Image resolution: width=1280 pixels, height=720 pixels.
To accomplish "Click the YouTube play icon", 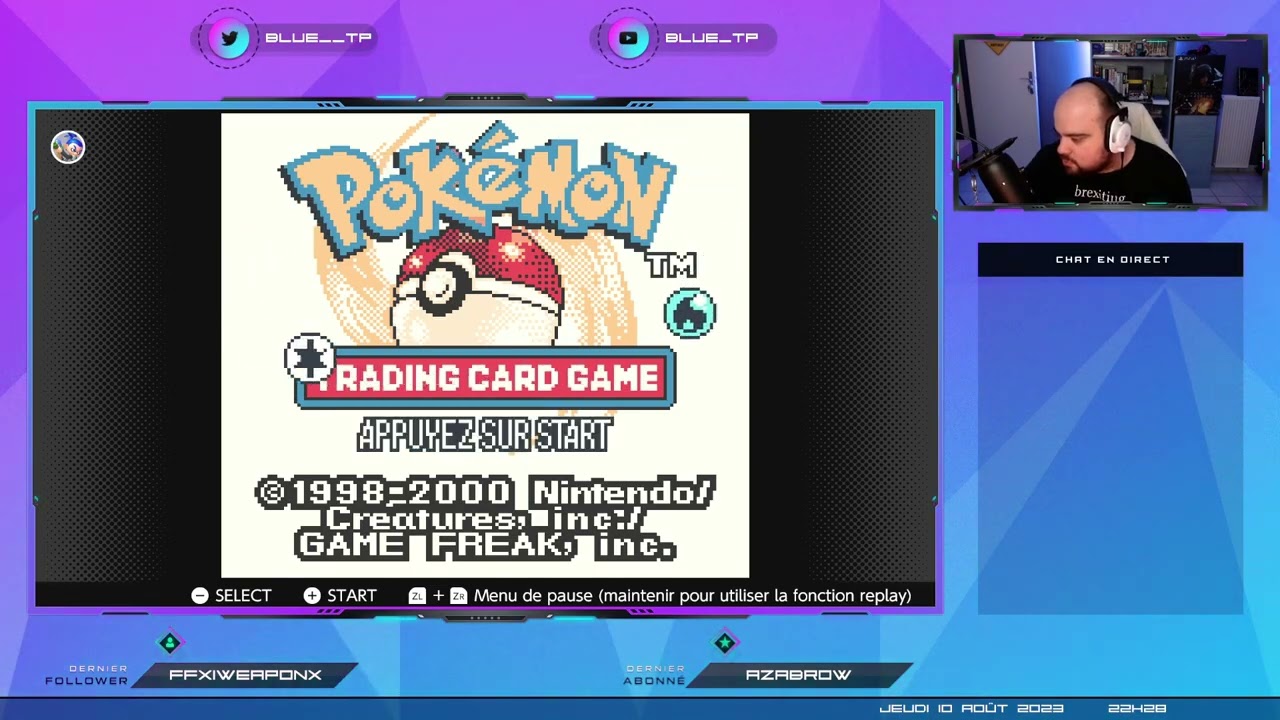I will coord(628,38).
